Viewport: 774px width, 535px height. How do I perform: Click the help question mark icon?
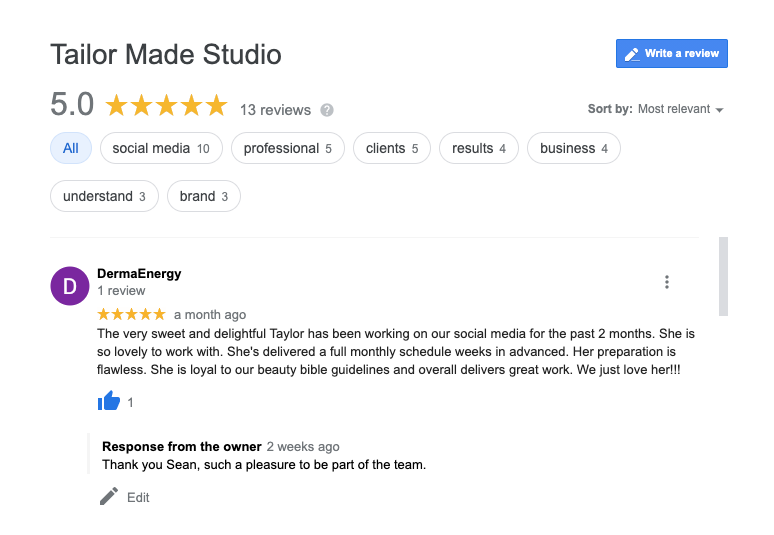click(327, 110)
